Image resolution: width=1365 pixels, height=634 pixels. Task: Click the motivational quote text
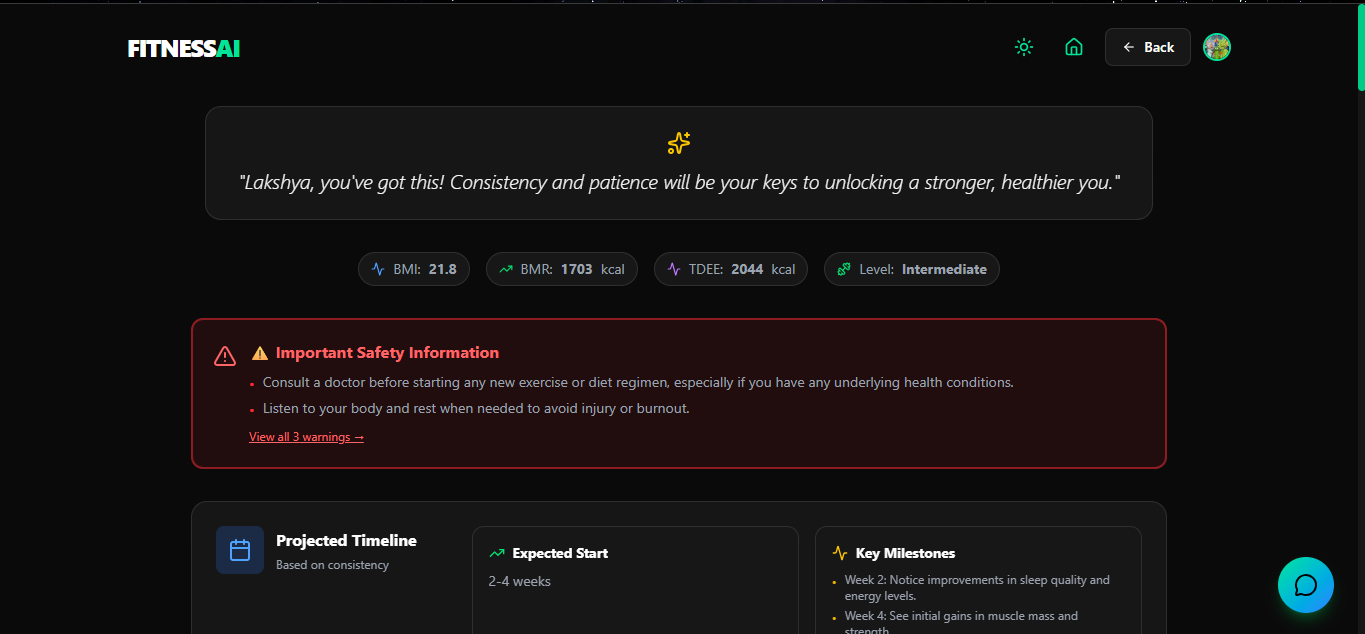tap(679, 183)
